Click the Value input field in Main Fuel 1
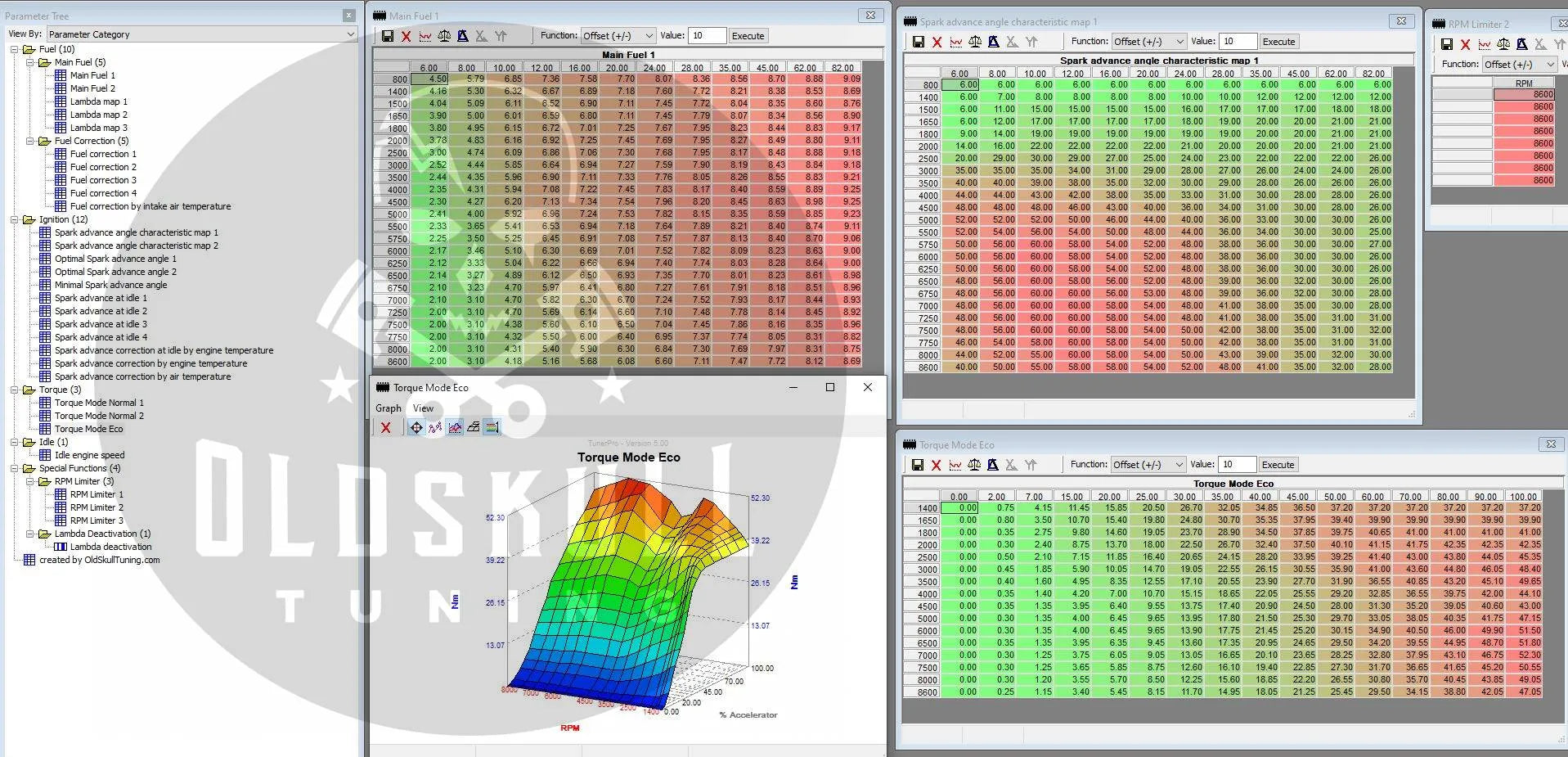 (708, 36)
